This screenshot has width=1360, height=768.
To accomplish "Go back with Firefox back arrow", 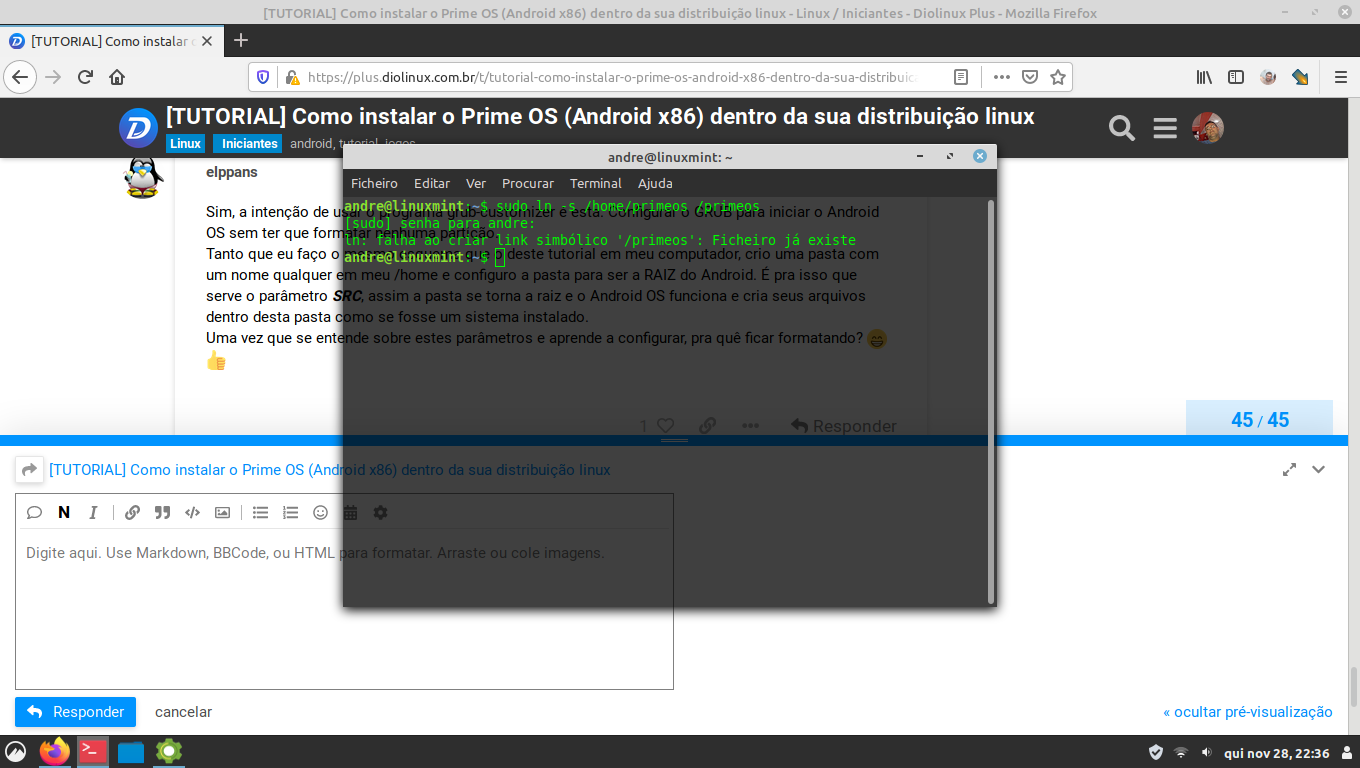I will coord(20,77).
